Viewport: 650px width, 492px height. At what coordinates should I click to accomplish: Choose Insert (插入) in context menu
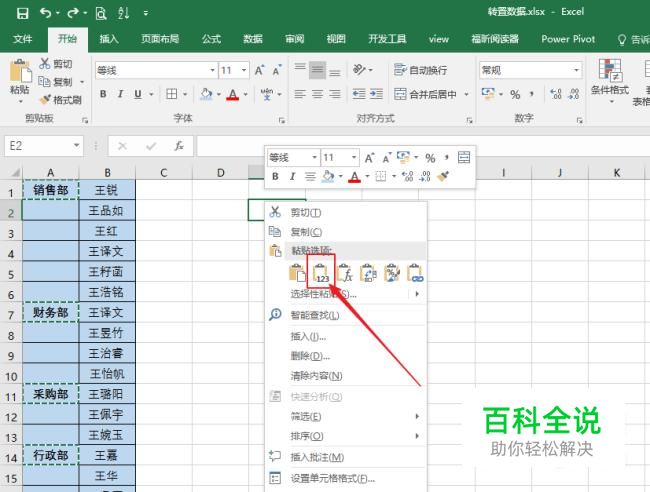tap(346, 336)
